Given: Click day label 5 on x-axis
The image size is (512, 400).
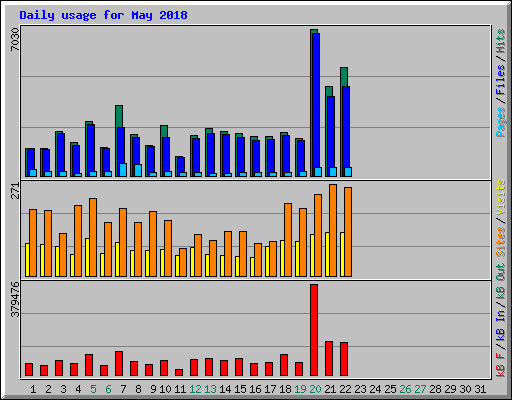Looking at the screenshot, I should [x=93, y=389].
